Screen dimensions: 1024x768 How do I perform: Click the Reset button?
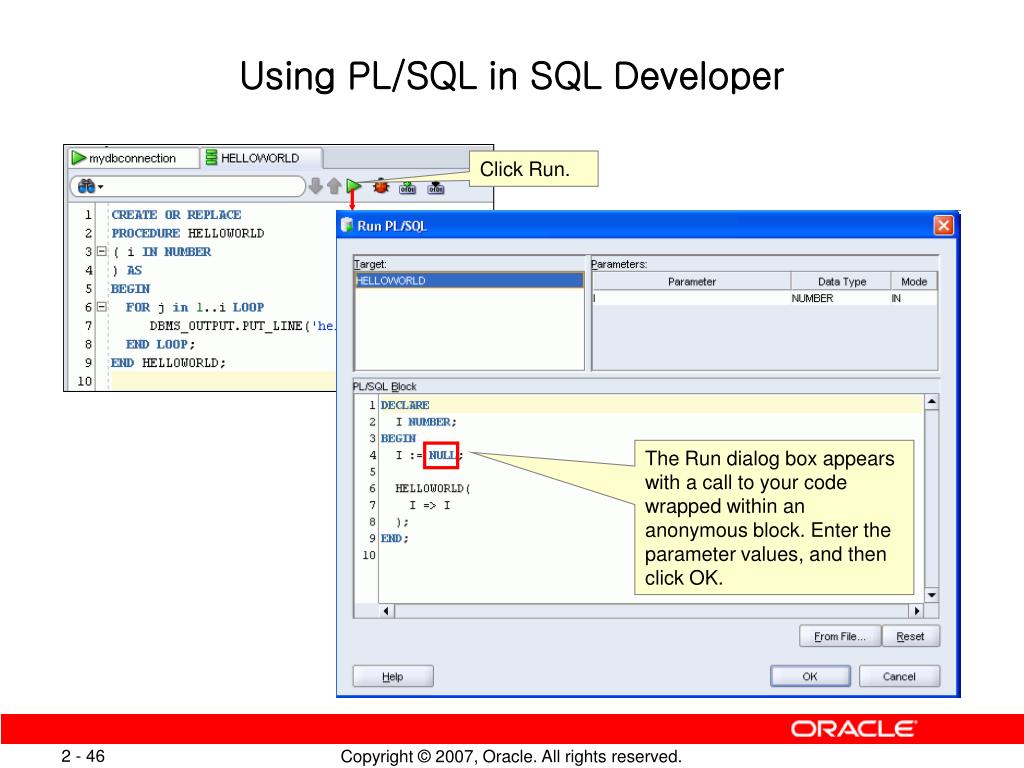pyautogui.click(x=910, y=636)
